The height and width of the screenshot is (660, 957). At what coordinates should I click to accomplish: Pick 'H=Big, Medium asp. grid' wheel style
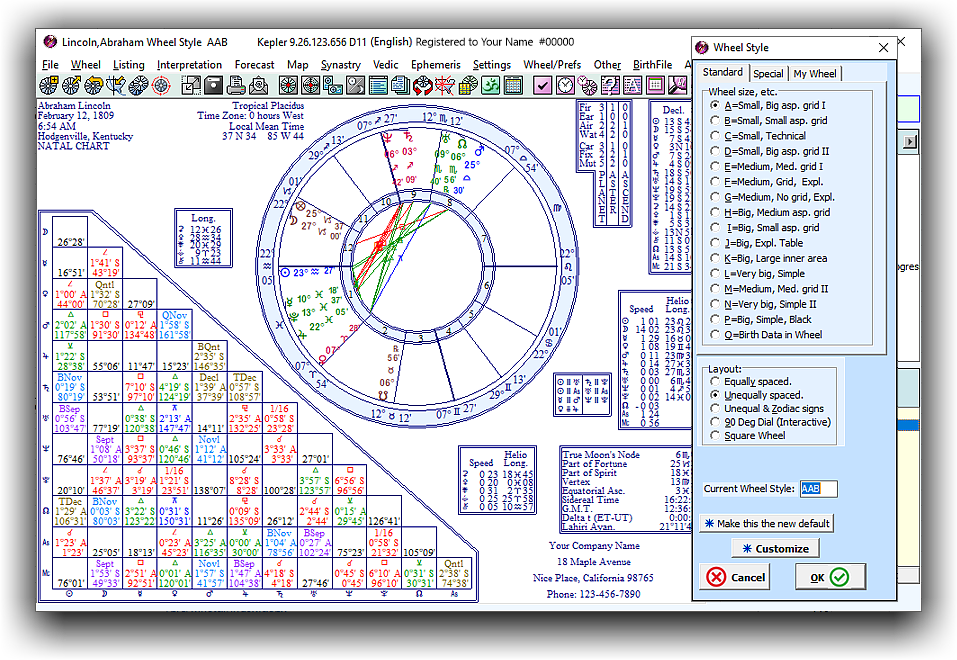click(x=714, y=212)
